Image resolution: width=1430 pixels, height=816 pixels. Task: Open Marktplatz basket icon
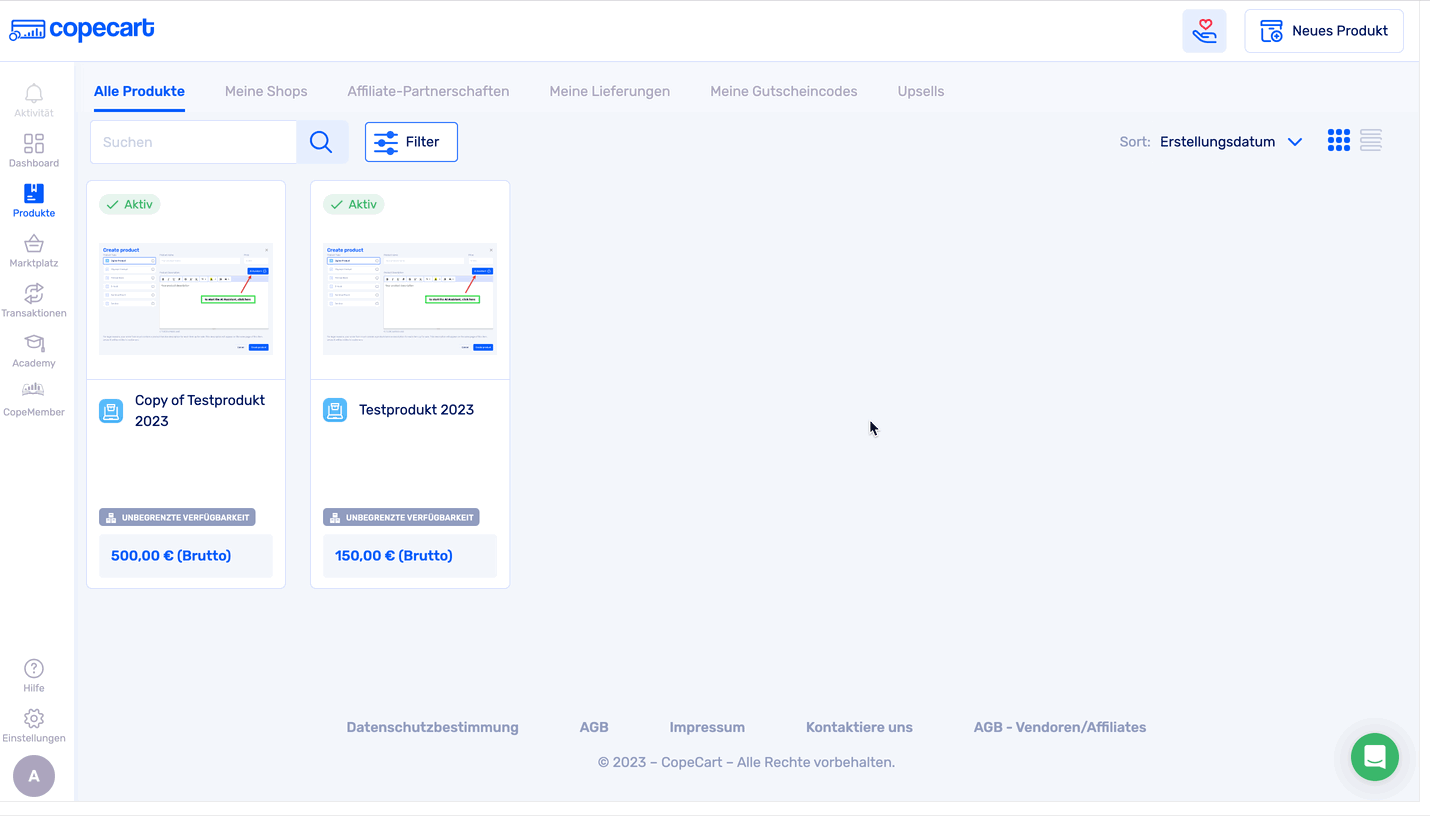coord(34,245)
